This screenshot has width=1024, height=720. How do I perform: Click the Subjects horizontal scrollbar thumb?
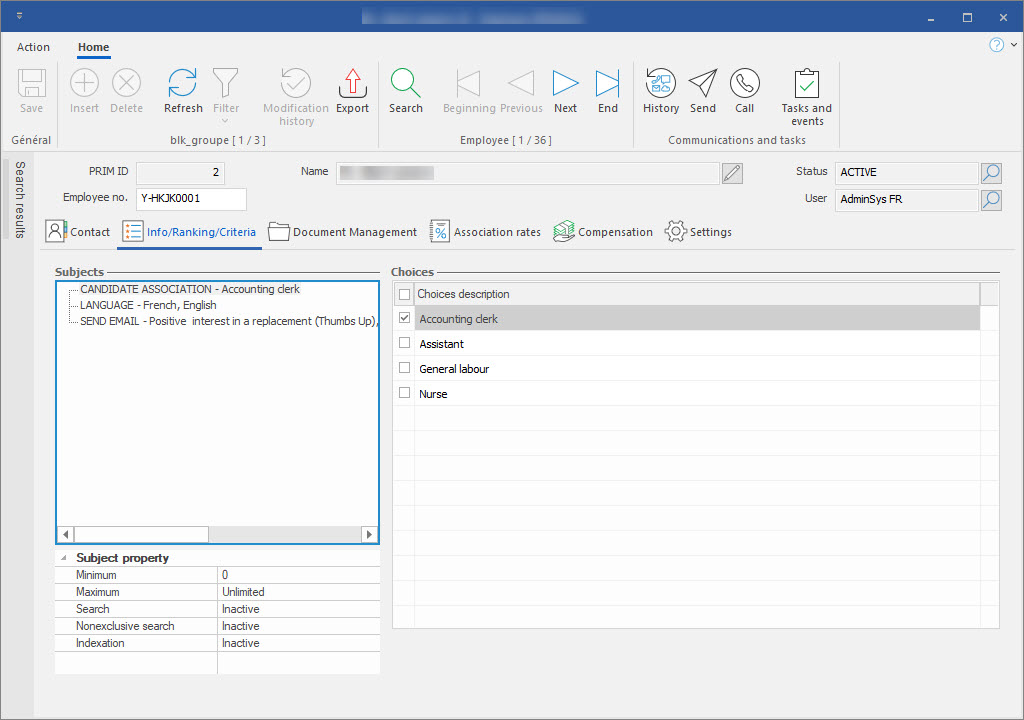[x=140, y=534]
